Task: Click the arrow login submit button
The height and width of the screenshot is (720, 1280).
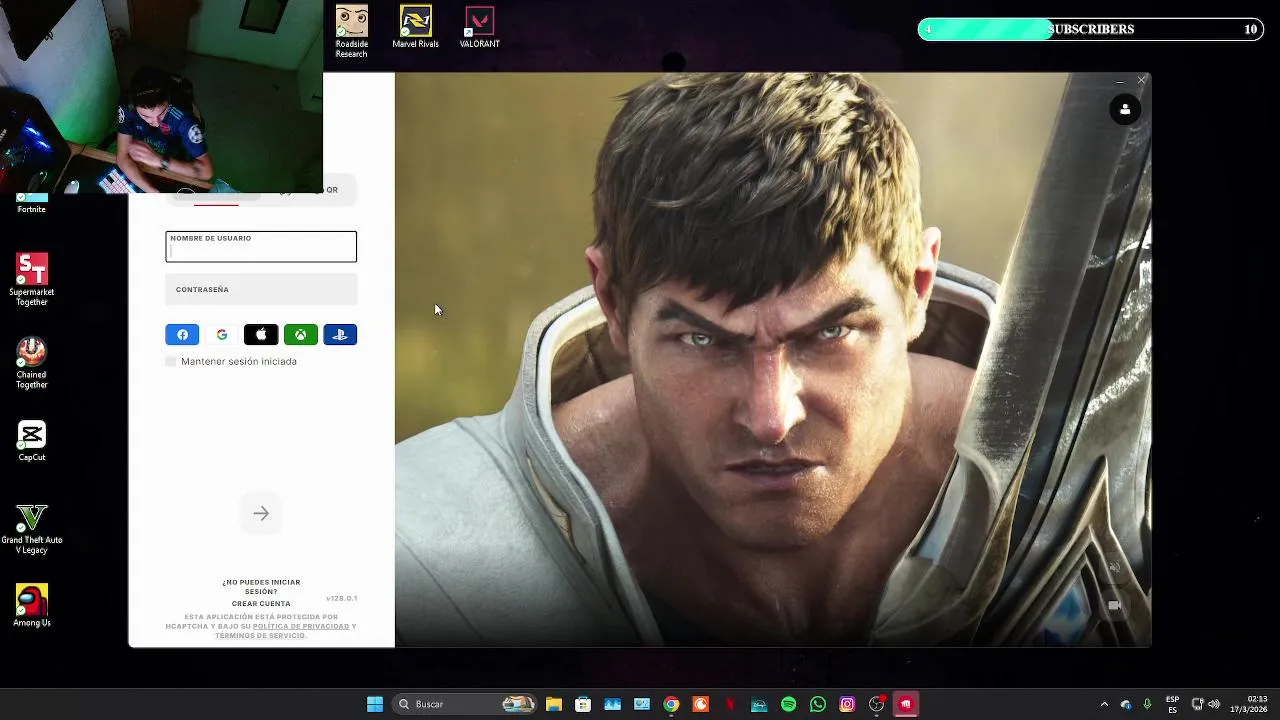Action: [261, 513]
